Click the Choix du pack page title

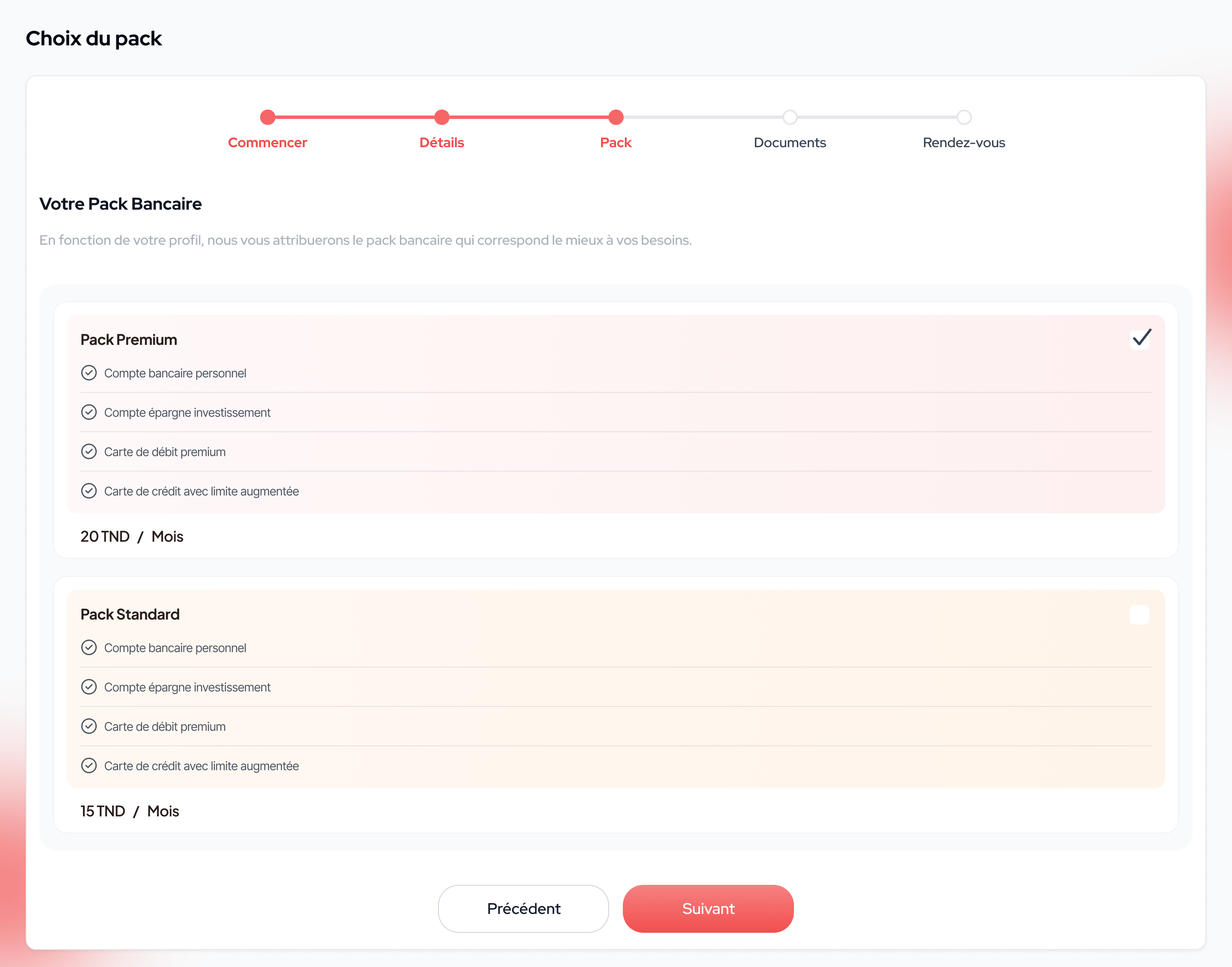point(94,39)
